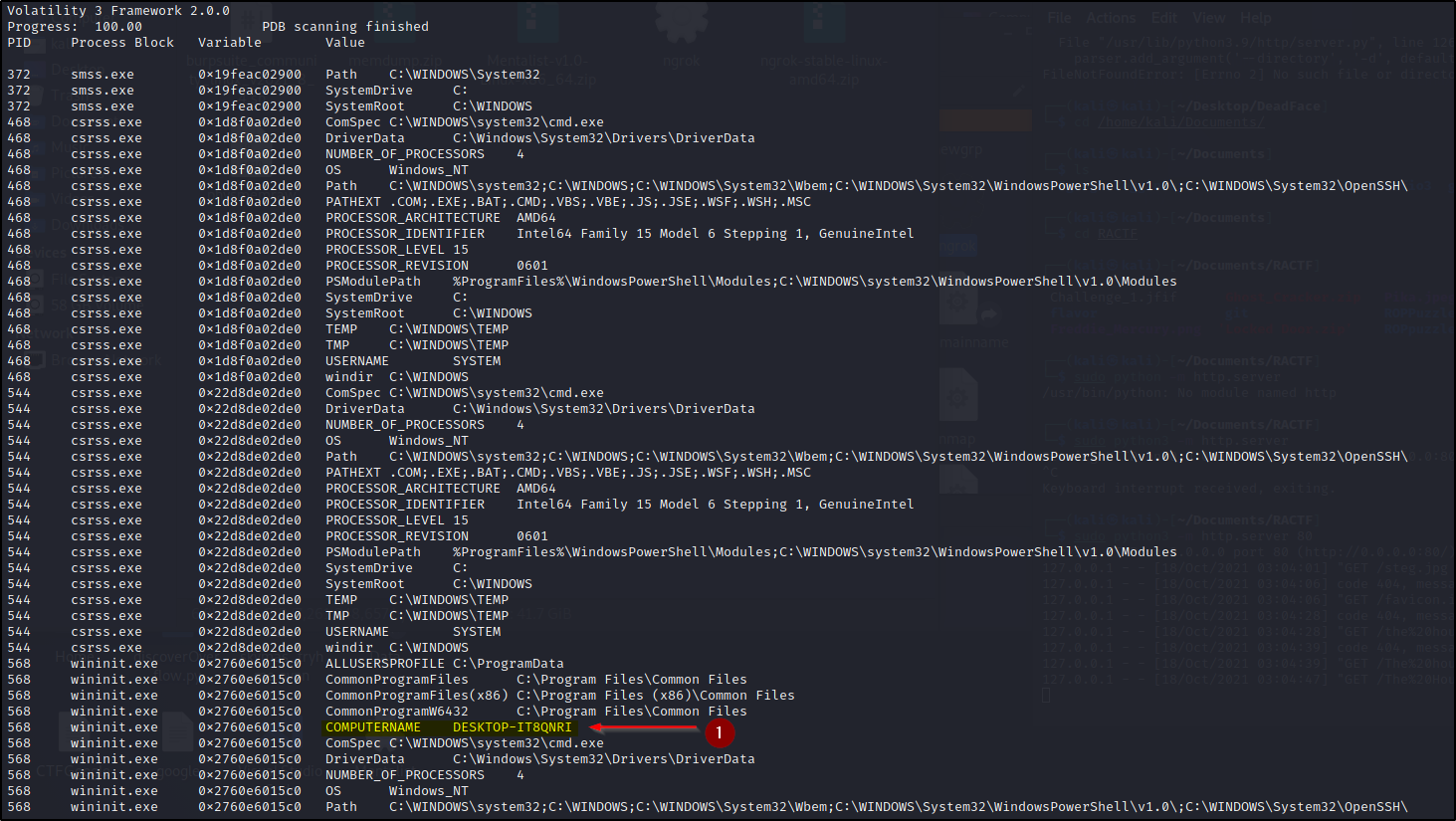Click PID 468 windir C:\WINDOWS row
The image size is (1456, 821).
[238, 377]
